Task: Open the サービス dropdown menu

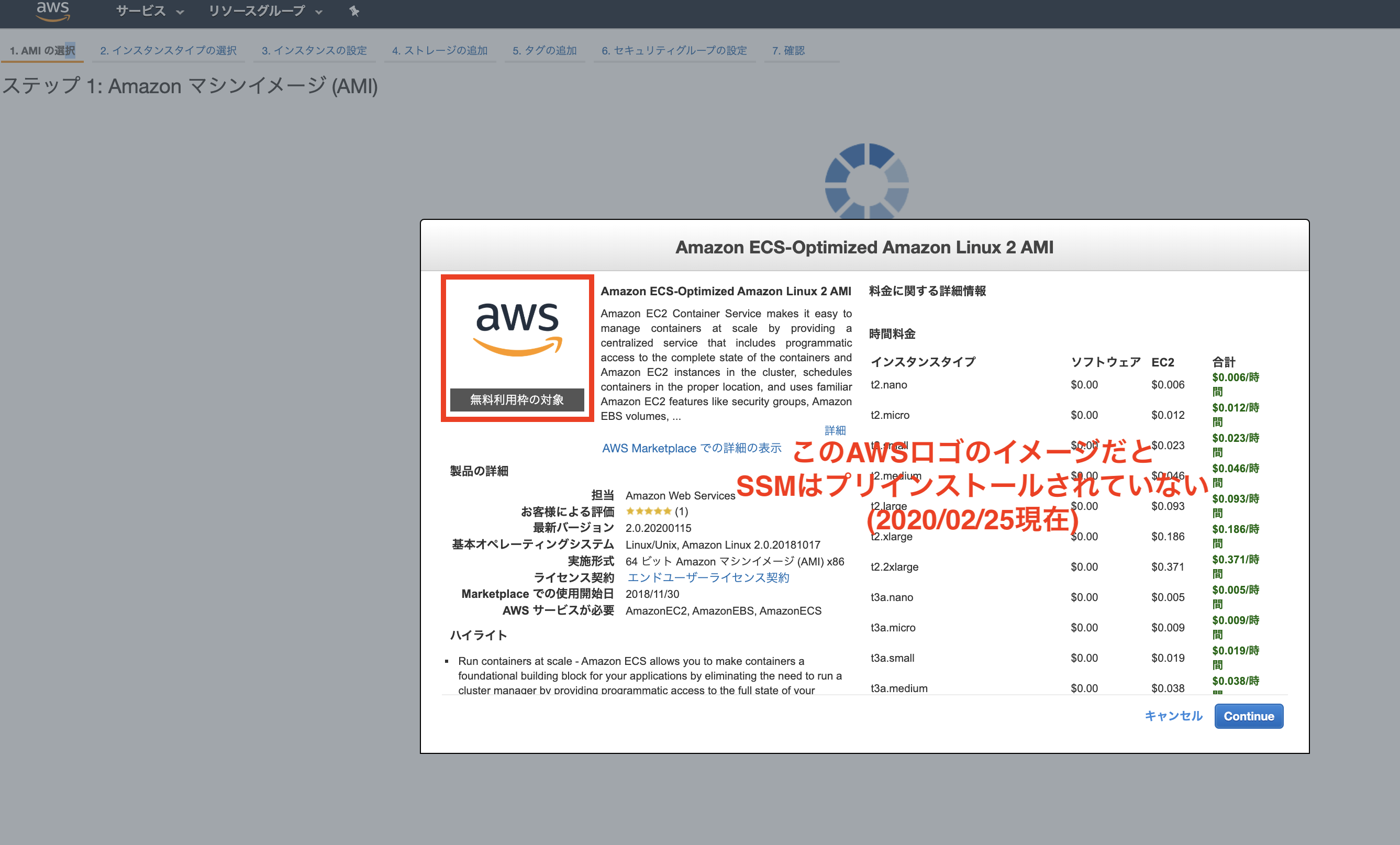Action: click(x=150, y=11)
